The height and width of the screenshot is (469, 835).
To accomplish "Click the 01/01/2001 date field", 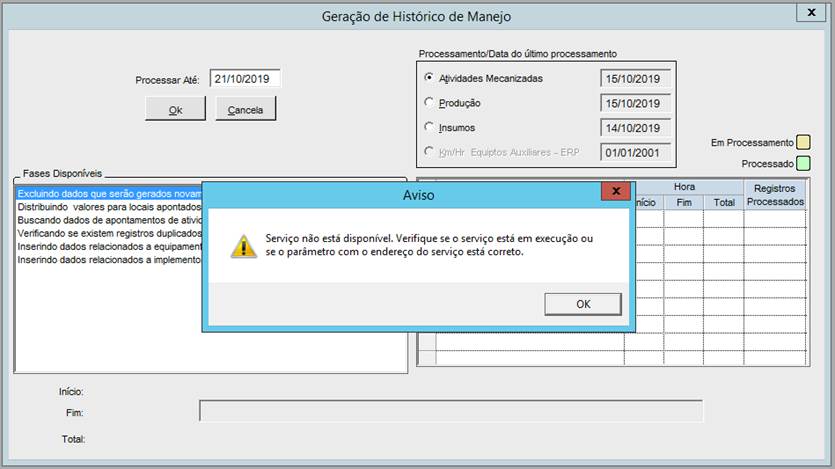I will tap(635, 152).
